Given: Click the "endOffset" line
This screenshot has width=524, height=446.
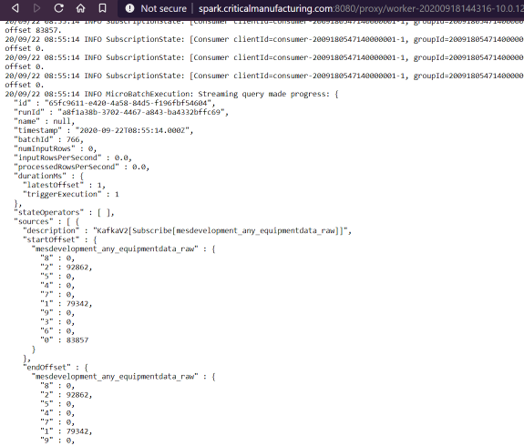Looking at the screenshot, I should coord(55,367).
